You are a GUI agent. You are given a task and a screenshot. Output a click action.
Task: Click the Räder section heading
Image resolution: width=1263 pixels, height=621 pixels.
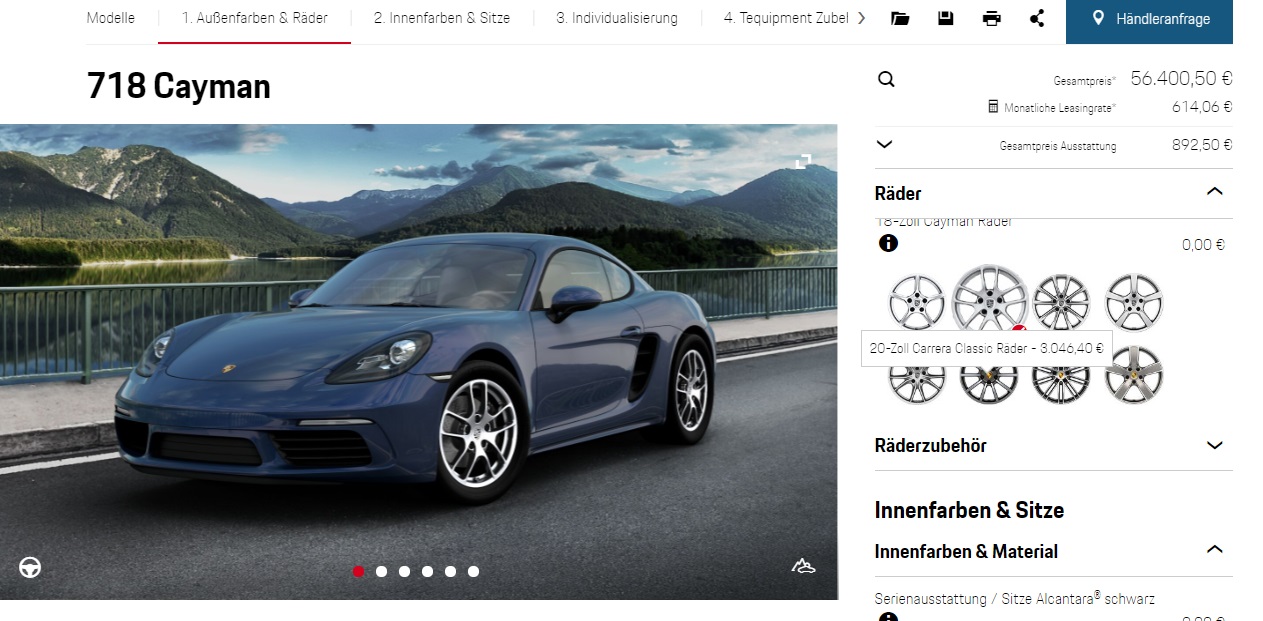[x=898, y=193]
